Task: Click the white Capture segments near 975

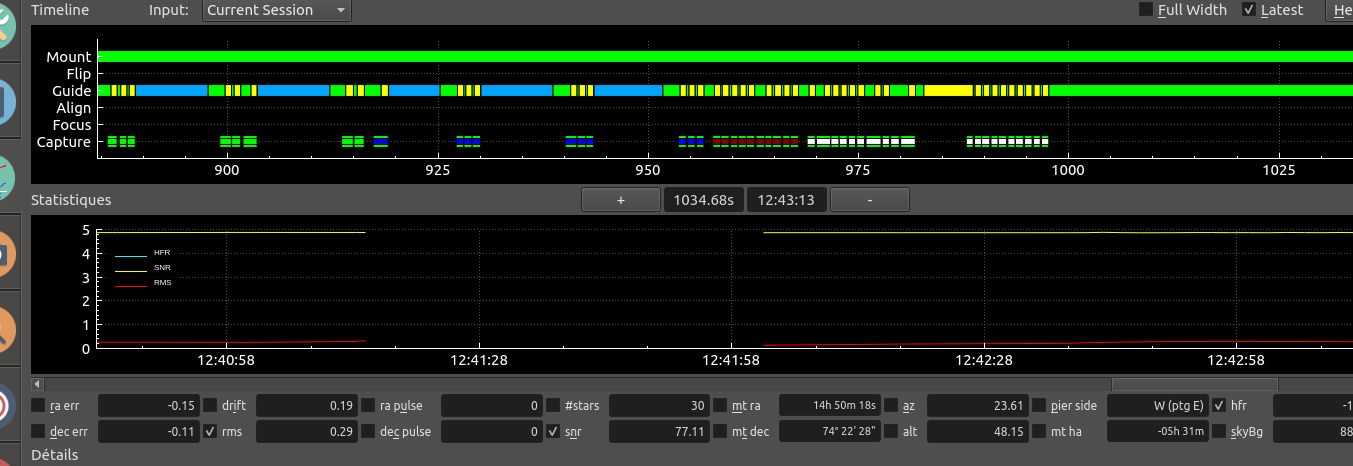Action: 861,142
